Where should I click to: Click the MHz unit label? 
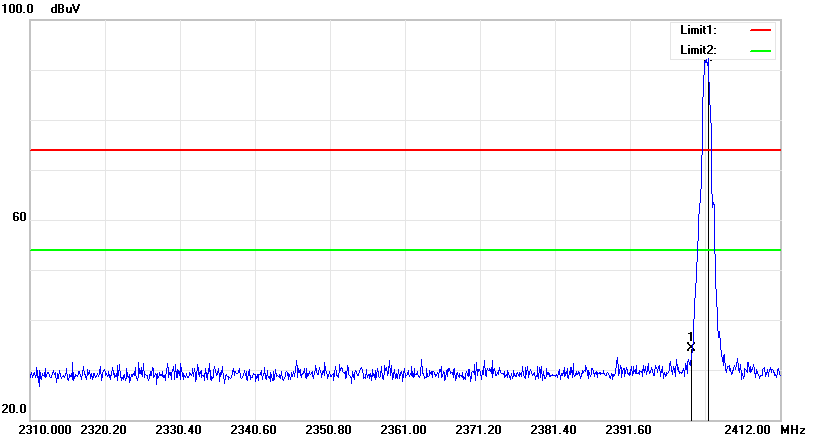(793, 430)
